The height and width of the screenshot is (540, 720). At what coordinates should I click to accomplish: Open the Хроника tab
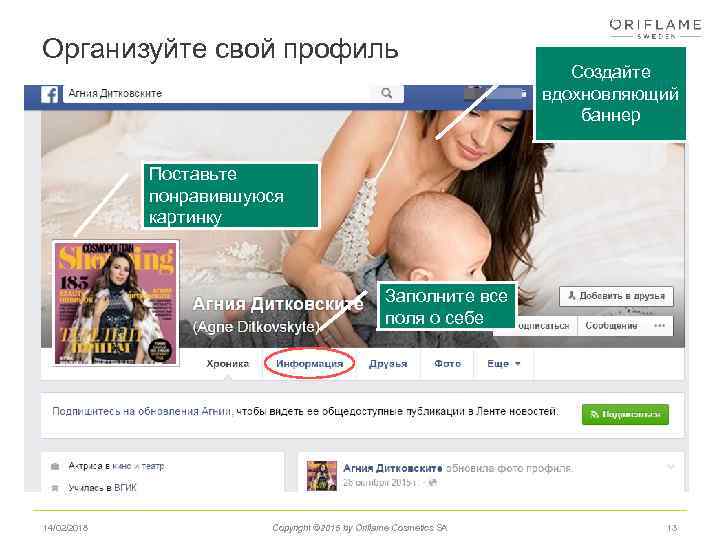coord(227,364)
